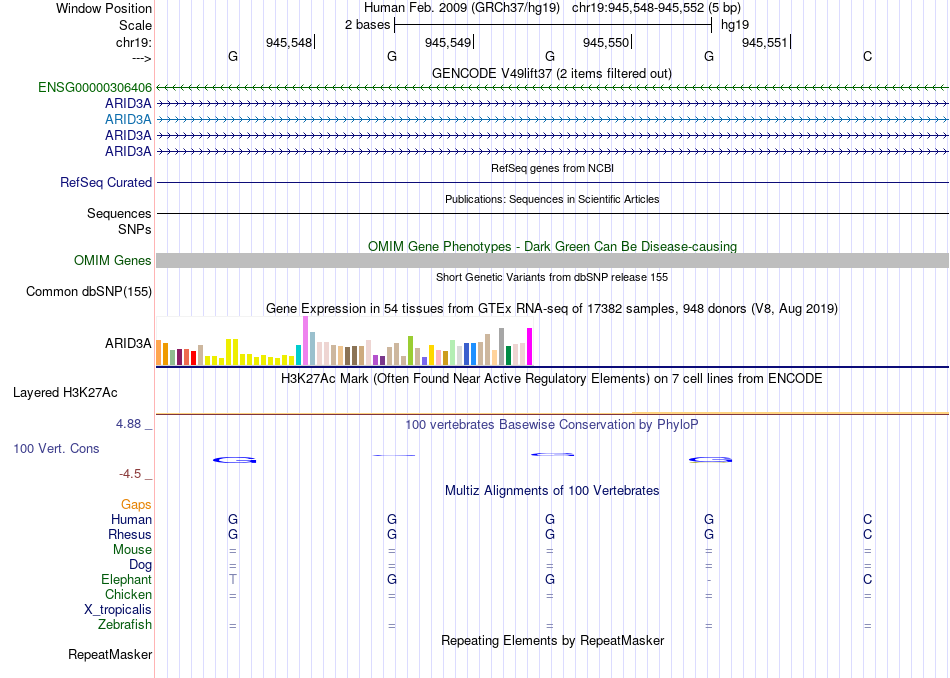Click the OMIM Gene Phenotypes green title
The height and width of the screenshot is (678, 950).
point(552,247)
